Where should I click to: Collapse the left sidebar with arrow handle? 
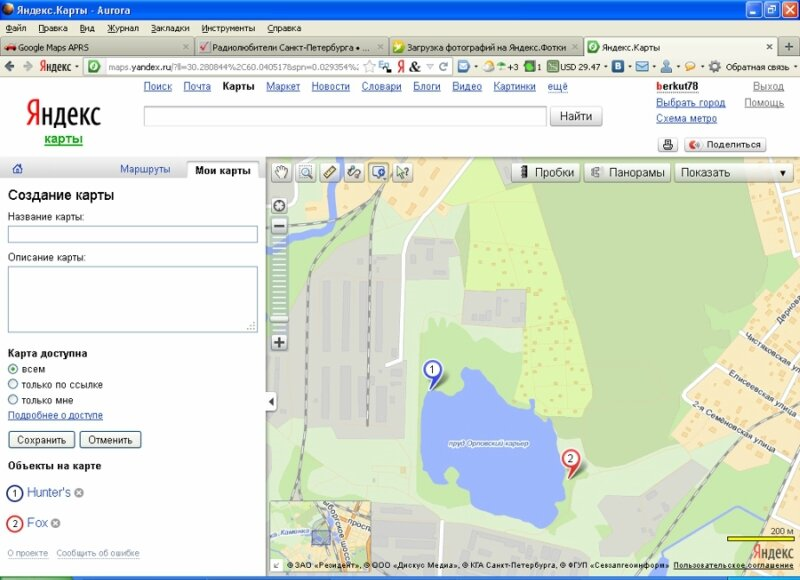[271, 401]
